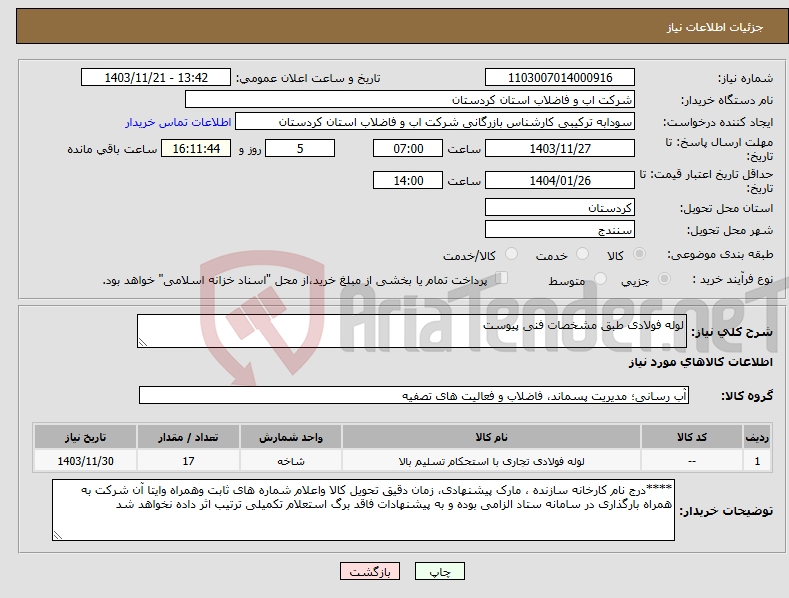Click the delivery city field سنندج

[x=560, y=230]
